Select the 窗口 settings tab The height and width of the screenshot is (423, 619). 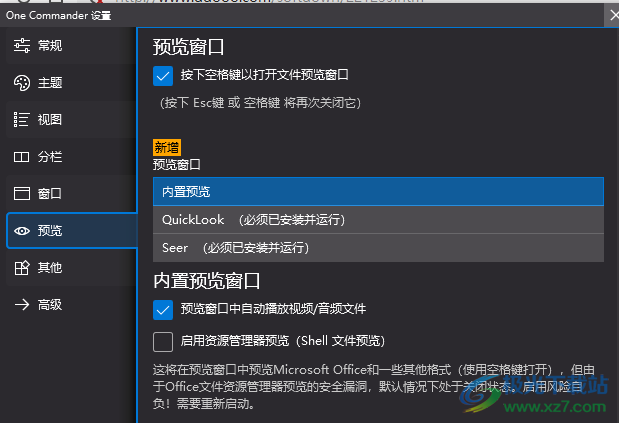tap(72, 194)
